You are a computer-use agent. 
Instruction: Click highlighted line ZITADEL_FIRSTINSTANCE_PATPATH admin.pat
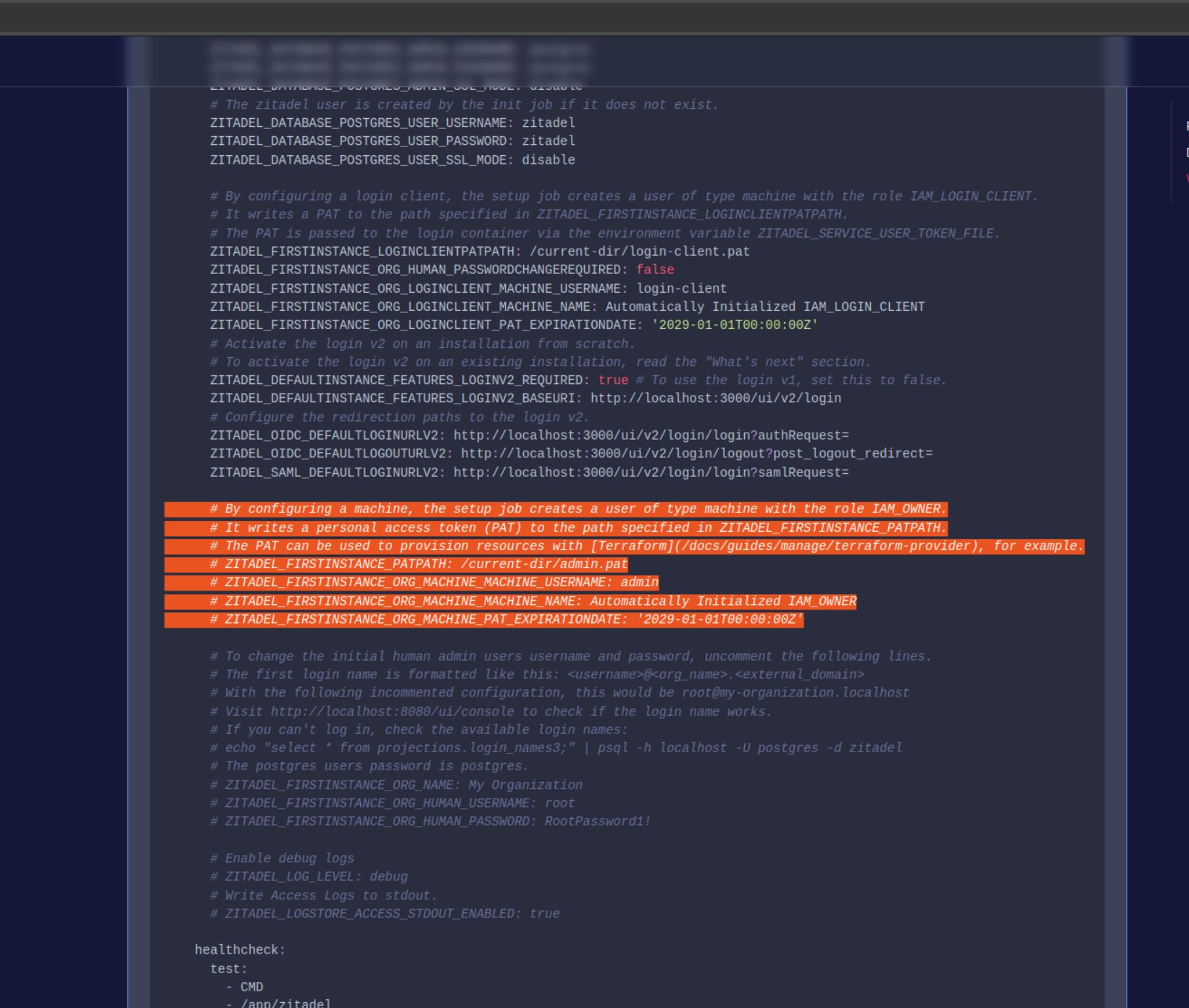click(x=419, y=565)
